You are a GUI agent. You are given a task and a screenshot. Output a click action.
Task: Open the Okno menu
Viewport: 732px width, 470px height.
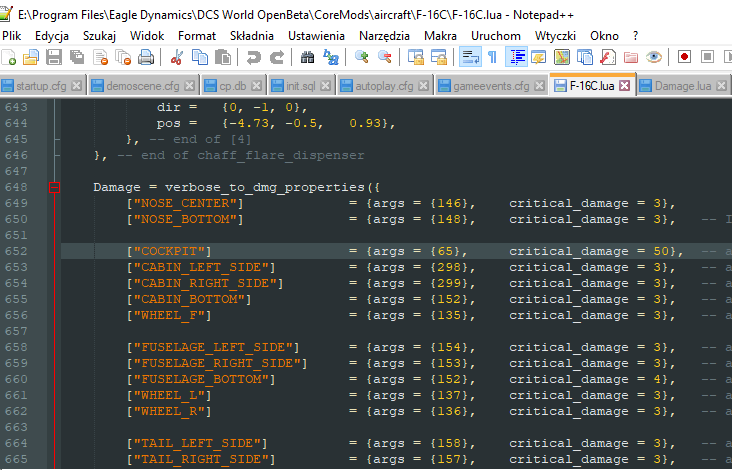[x=604, y=36]
